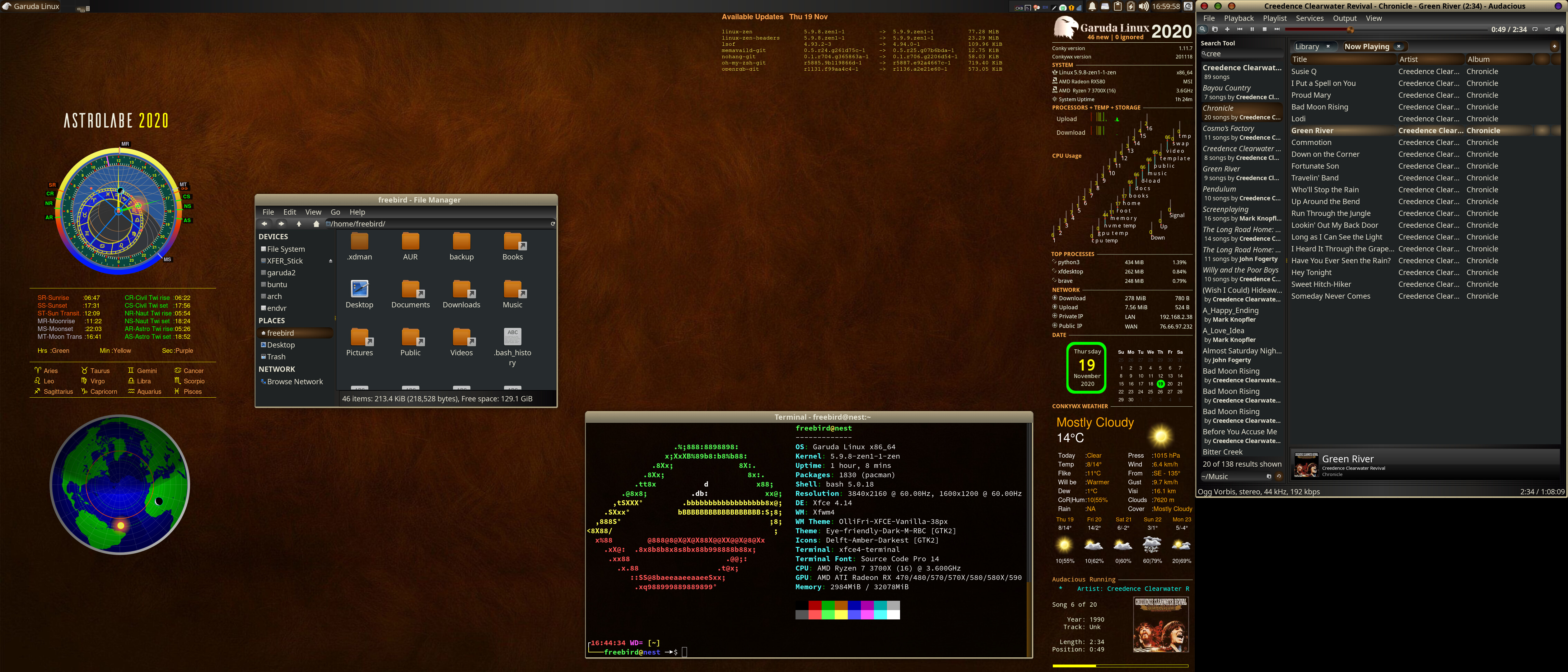The width and height of the screenshot is (1568, 672).
Task: Close the Library playlist tab
Action: (1328, 46)
